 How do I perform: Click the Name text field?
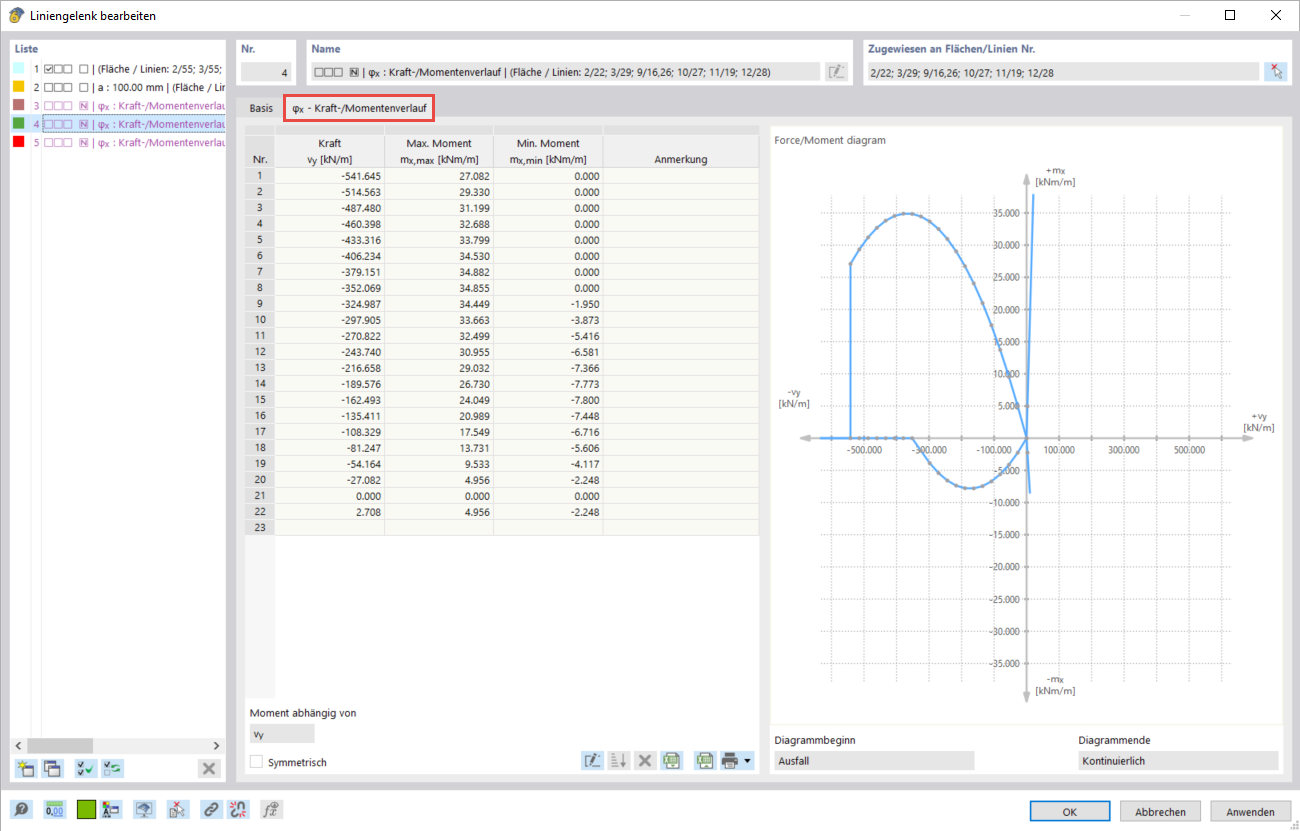(565, 71)
